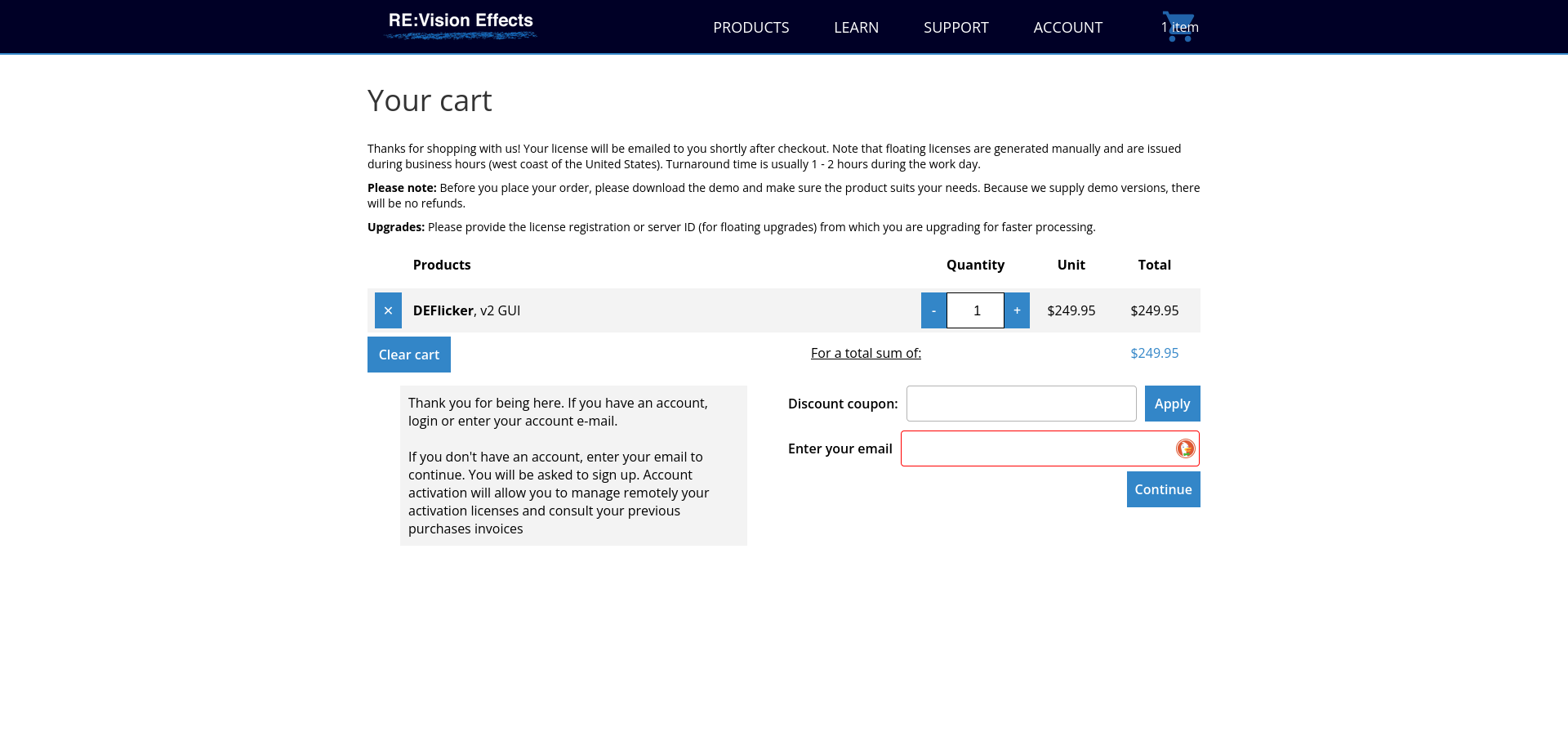Focus the Enter your email field
The image size is (1568, 754).
click(1050, 448)
